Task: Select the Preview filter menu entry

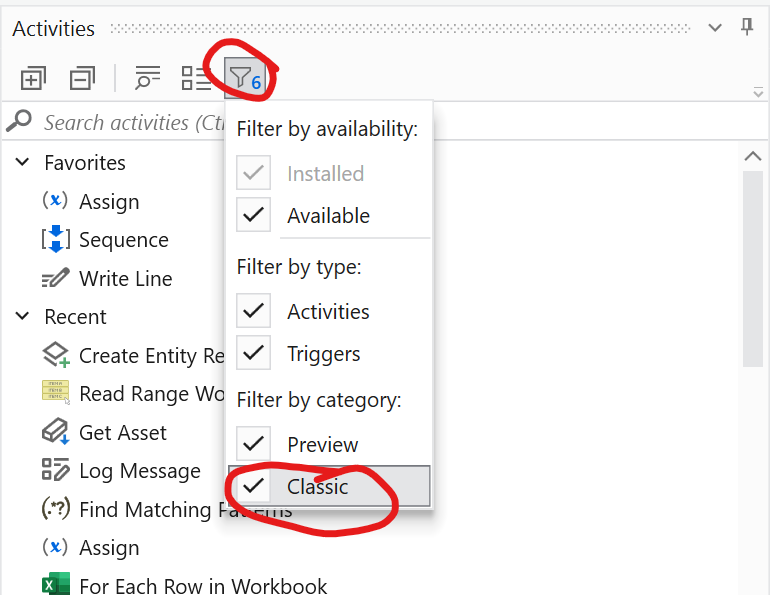Action: tap(329, 444)
